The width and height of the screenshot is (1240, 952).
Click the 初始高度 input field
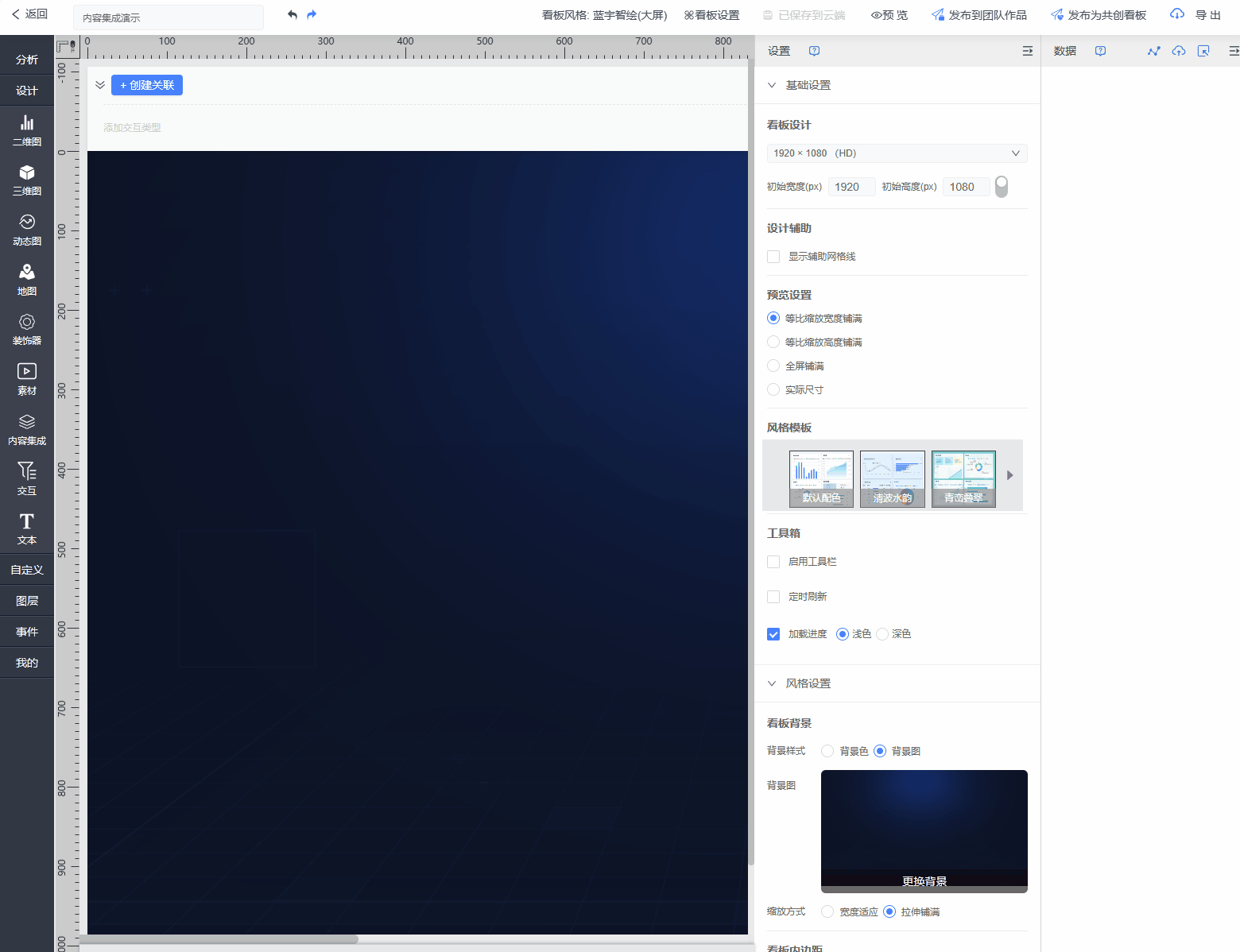click(x=967, y=187)
